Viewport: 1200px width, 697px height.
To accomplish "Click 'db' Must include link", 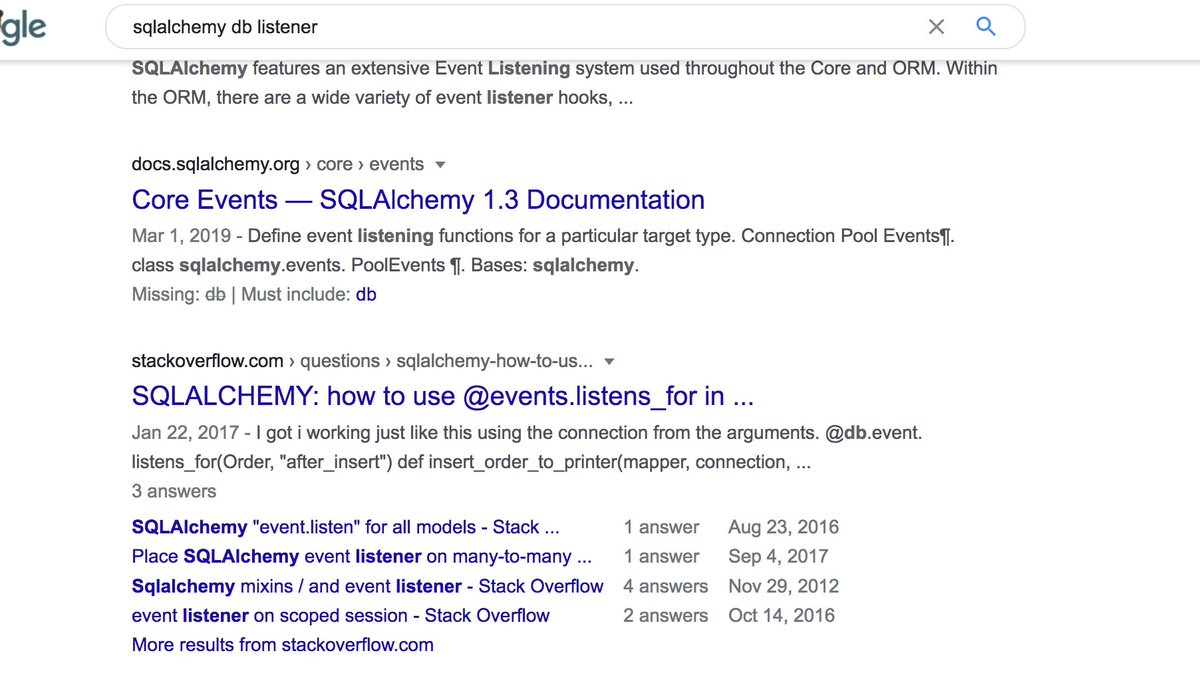I will click(366, 295).
